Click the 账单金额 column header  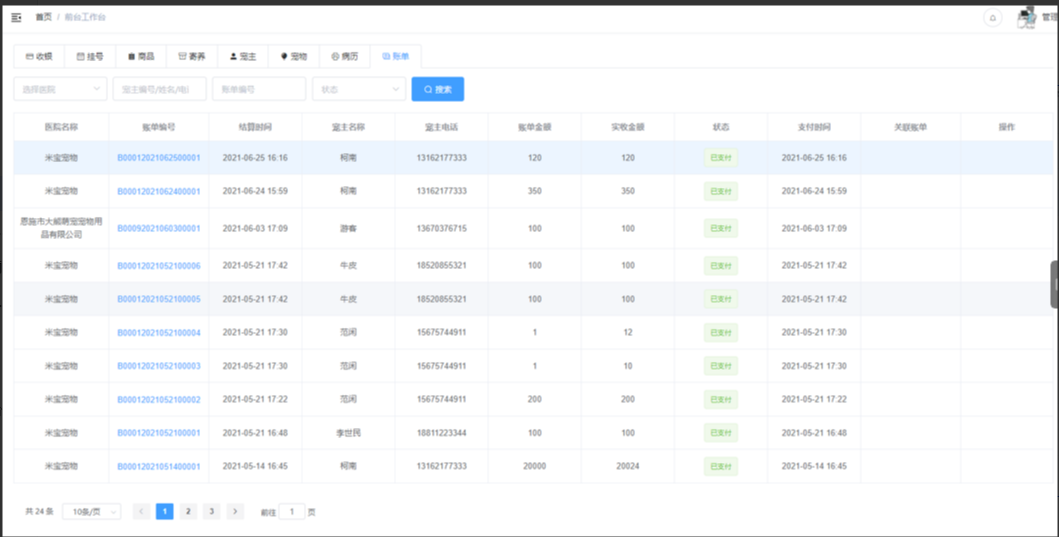535,127
